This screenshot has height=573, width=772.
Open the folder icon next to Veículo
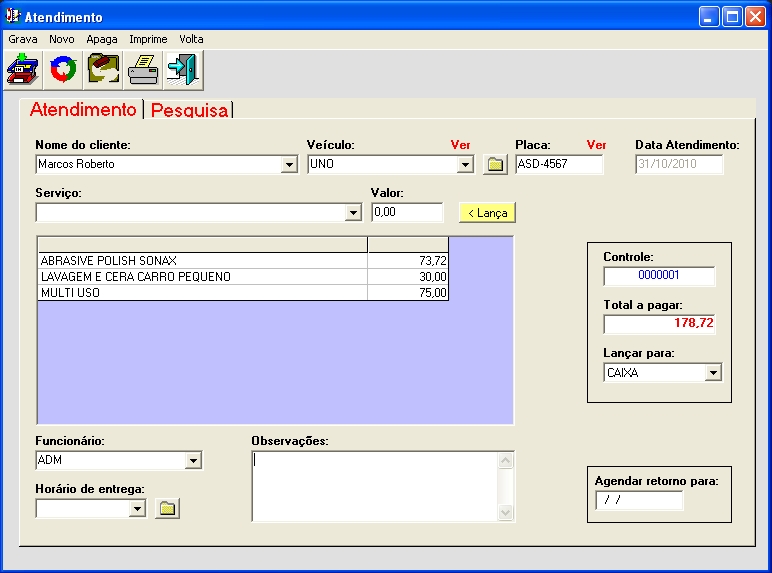pos(494,165)
